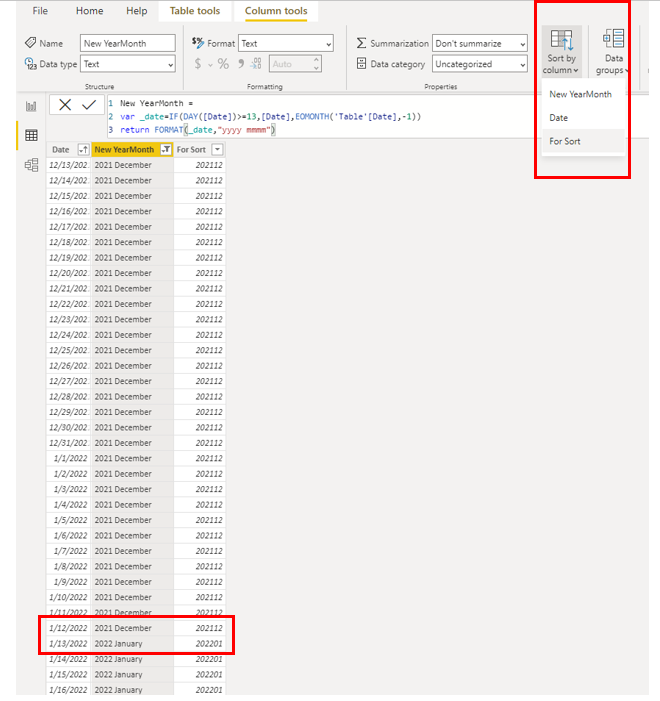This screenshot has width=660, height=701.
Task: Switch to the Home tab
Action: tap(89, 11)
